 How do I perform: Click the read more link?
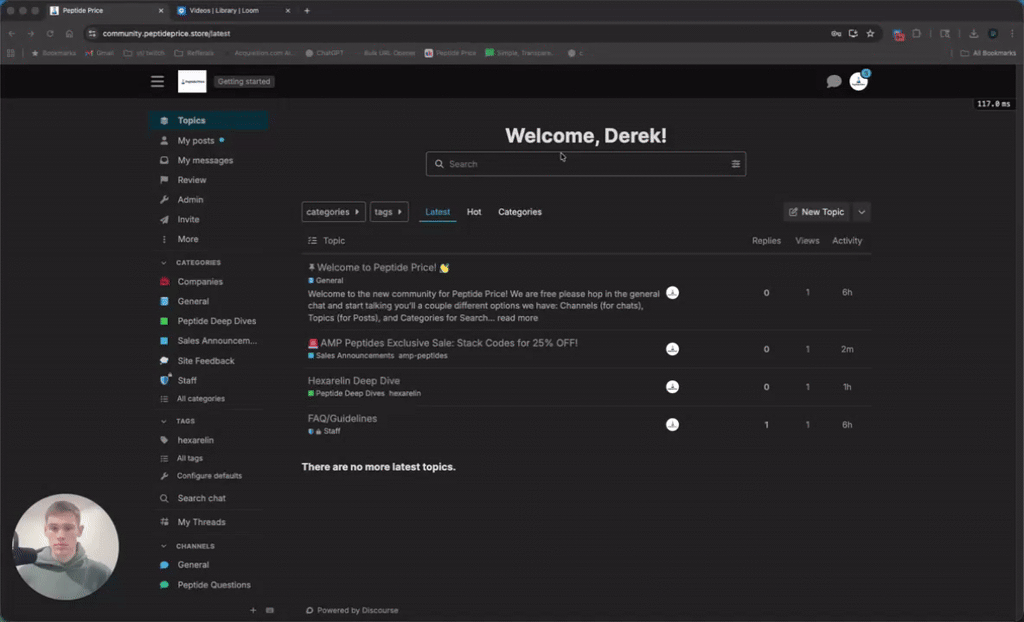[x=518, y=318]
